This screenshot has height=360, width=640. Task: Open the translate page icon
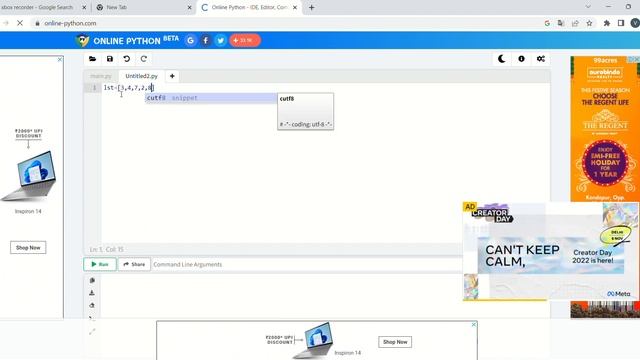click(561, 23)
